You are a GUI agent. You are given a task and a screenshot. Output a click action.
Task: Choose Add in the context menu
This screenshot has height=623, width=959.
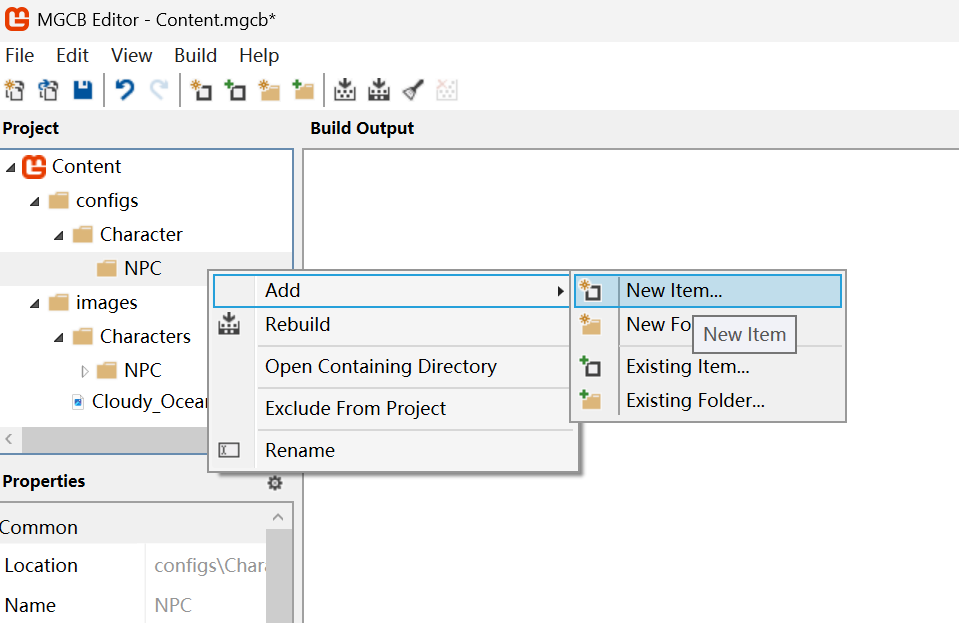(391, 290)
